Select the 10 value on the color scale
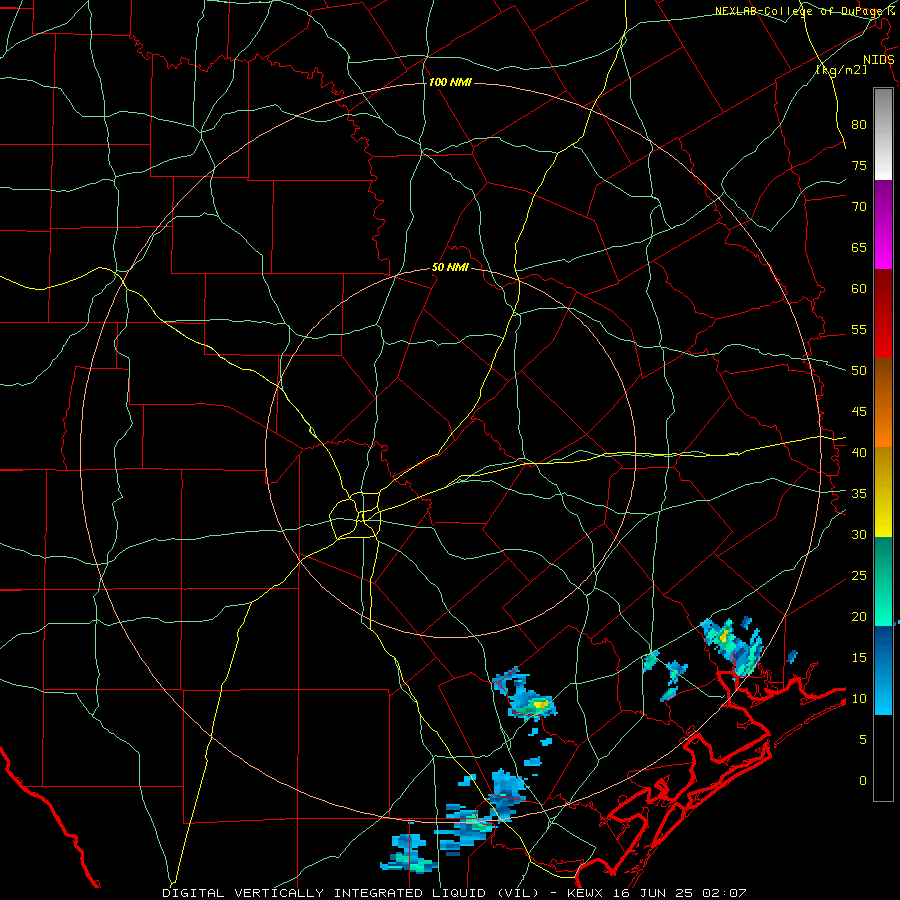The height and width of the screenshot is (900, 900). tap(859, 699)
